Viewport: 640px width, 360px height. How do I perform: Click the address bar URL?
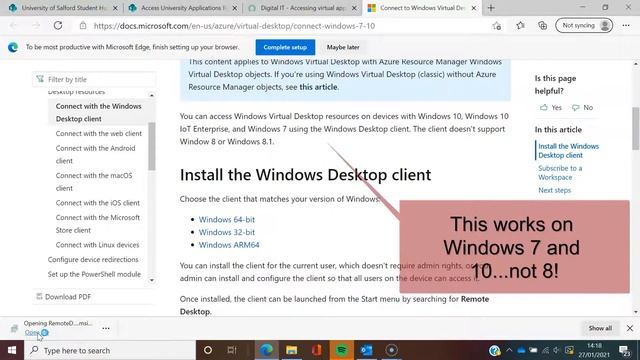[x=234, y=26]
